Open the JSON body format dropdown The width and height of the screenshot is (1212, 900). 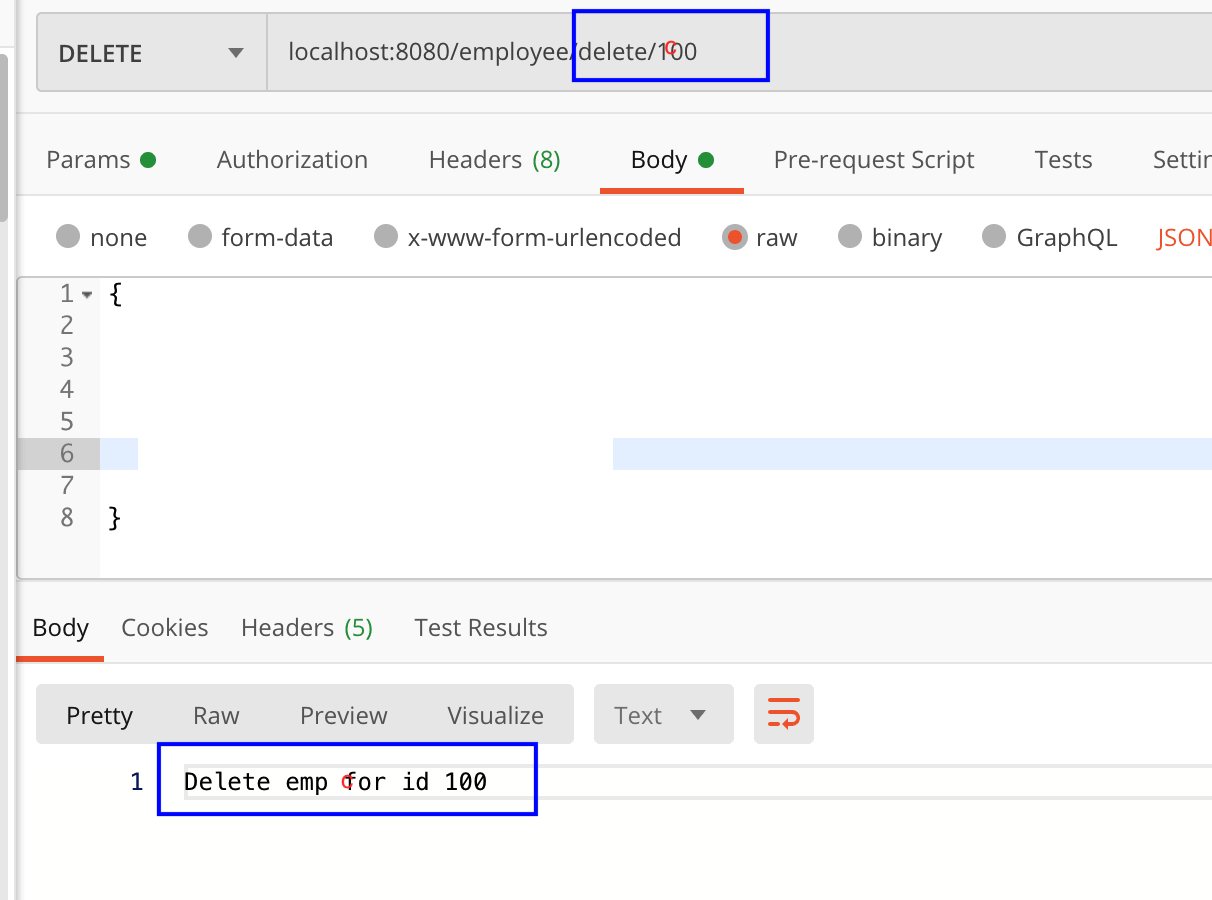pyautogui.click(x=1184, y=238)
